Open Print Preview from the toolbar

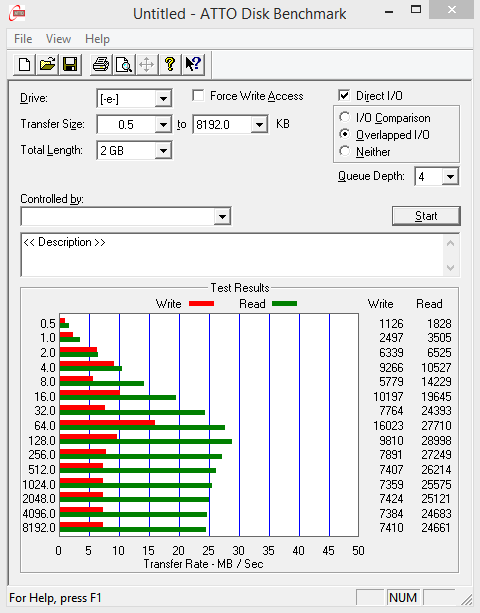click(124, 65)
